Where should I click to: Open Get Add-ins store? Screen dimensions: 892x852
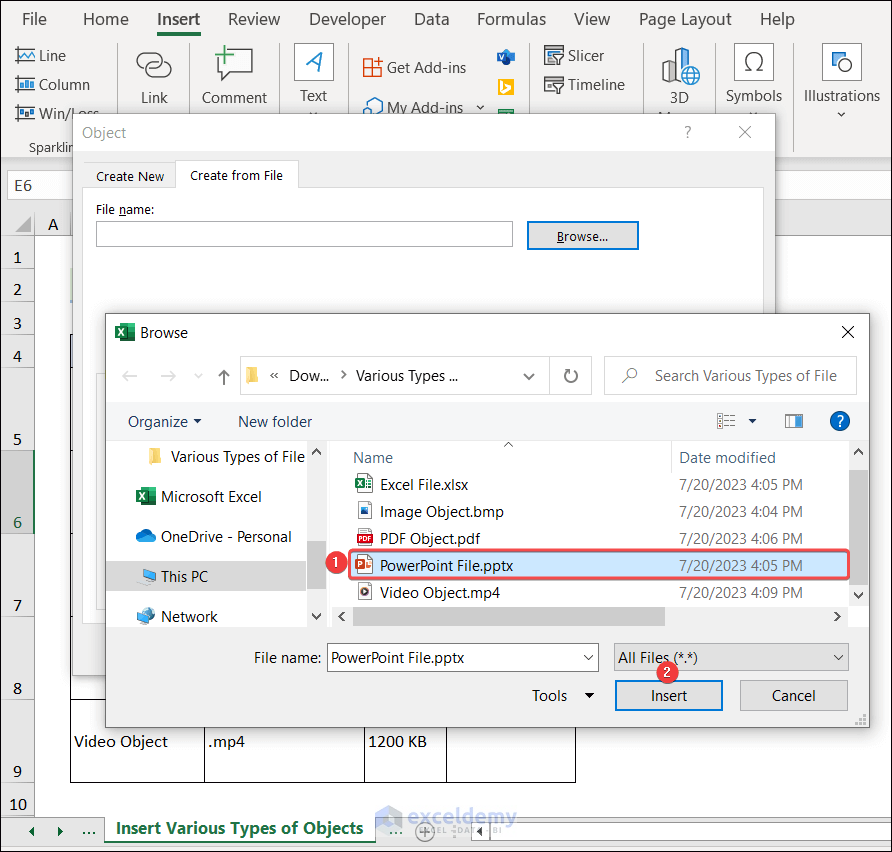[414, 68]
